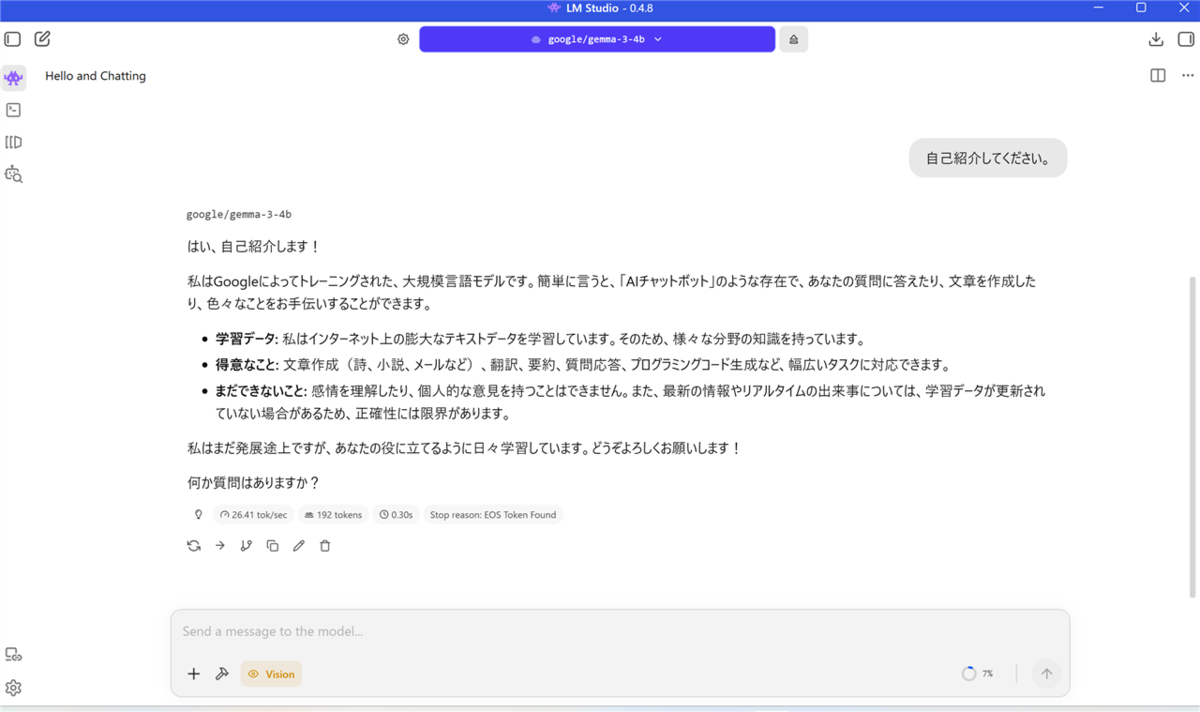Click the split view icon in chat header

point(1158,76)
